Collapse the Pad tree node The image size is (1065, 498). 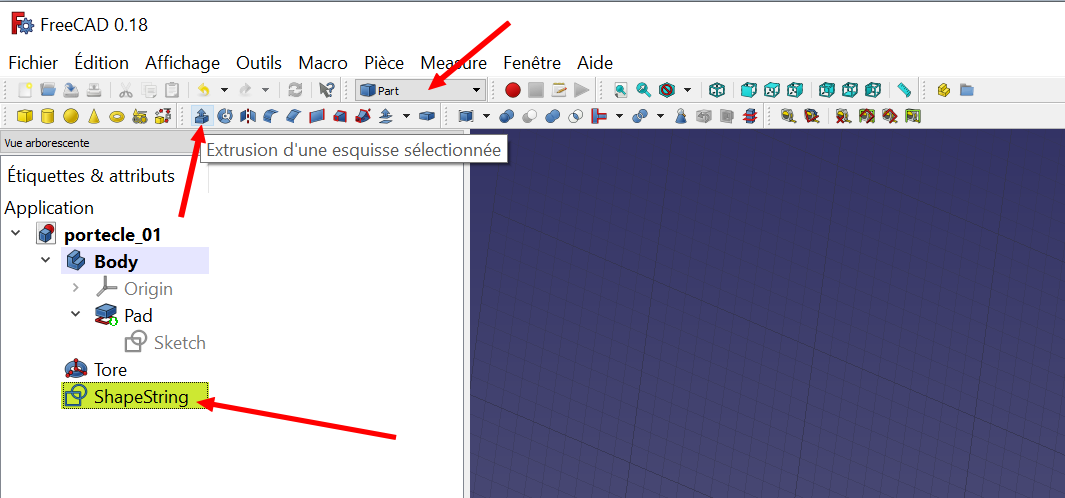click(75, 314)
